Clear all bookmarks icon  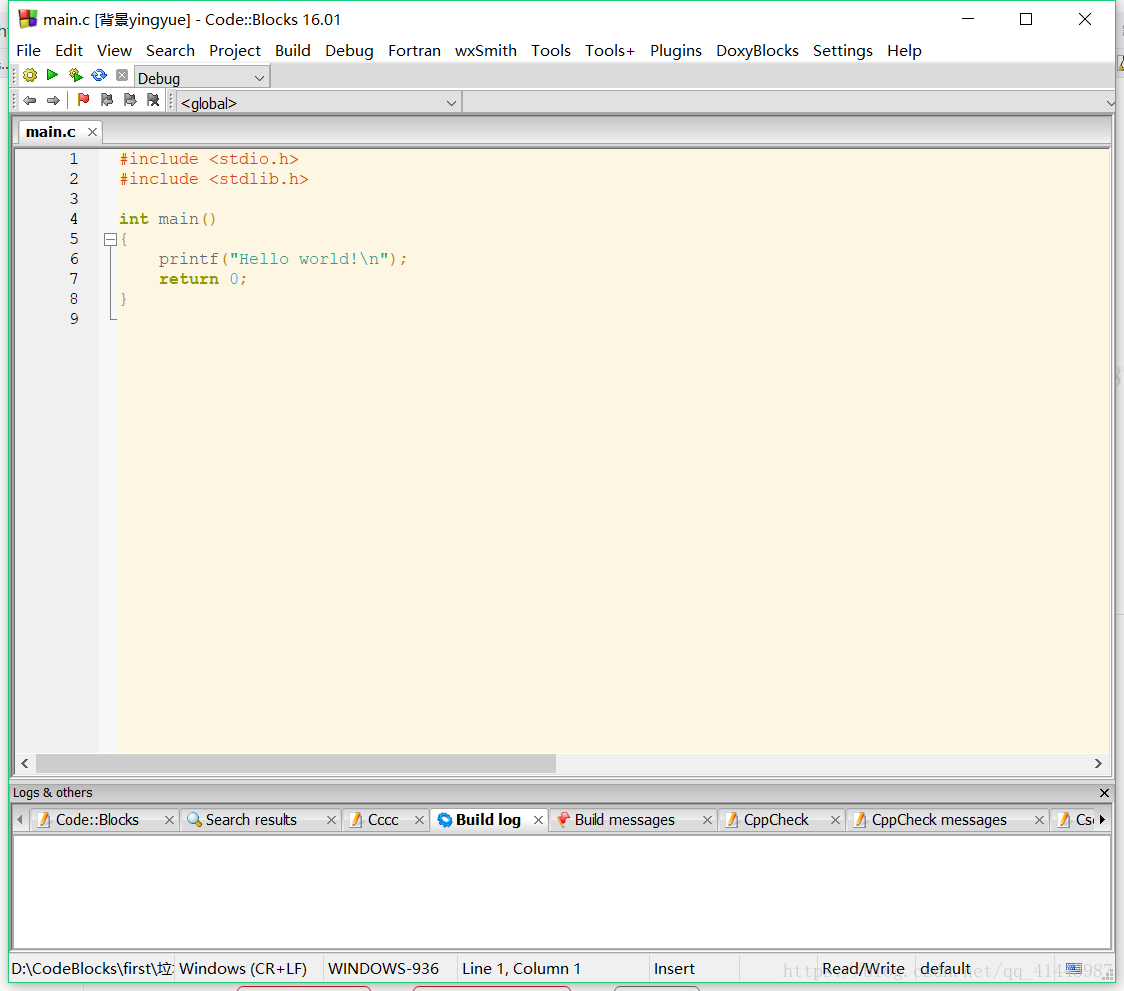pos(153,100)
